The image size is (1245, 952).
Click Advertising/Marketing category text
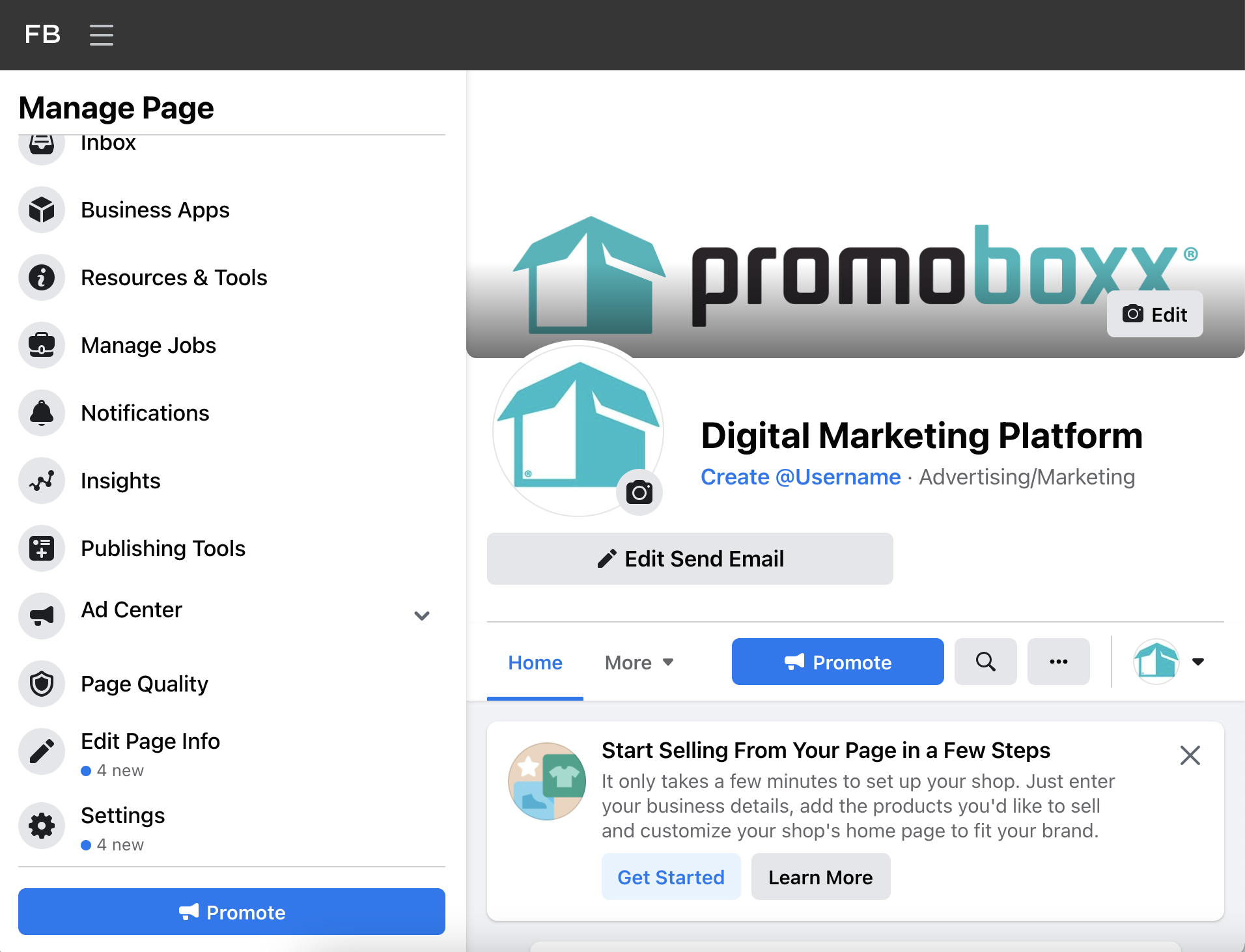click(1028, 477)
